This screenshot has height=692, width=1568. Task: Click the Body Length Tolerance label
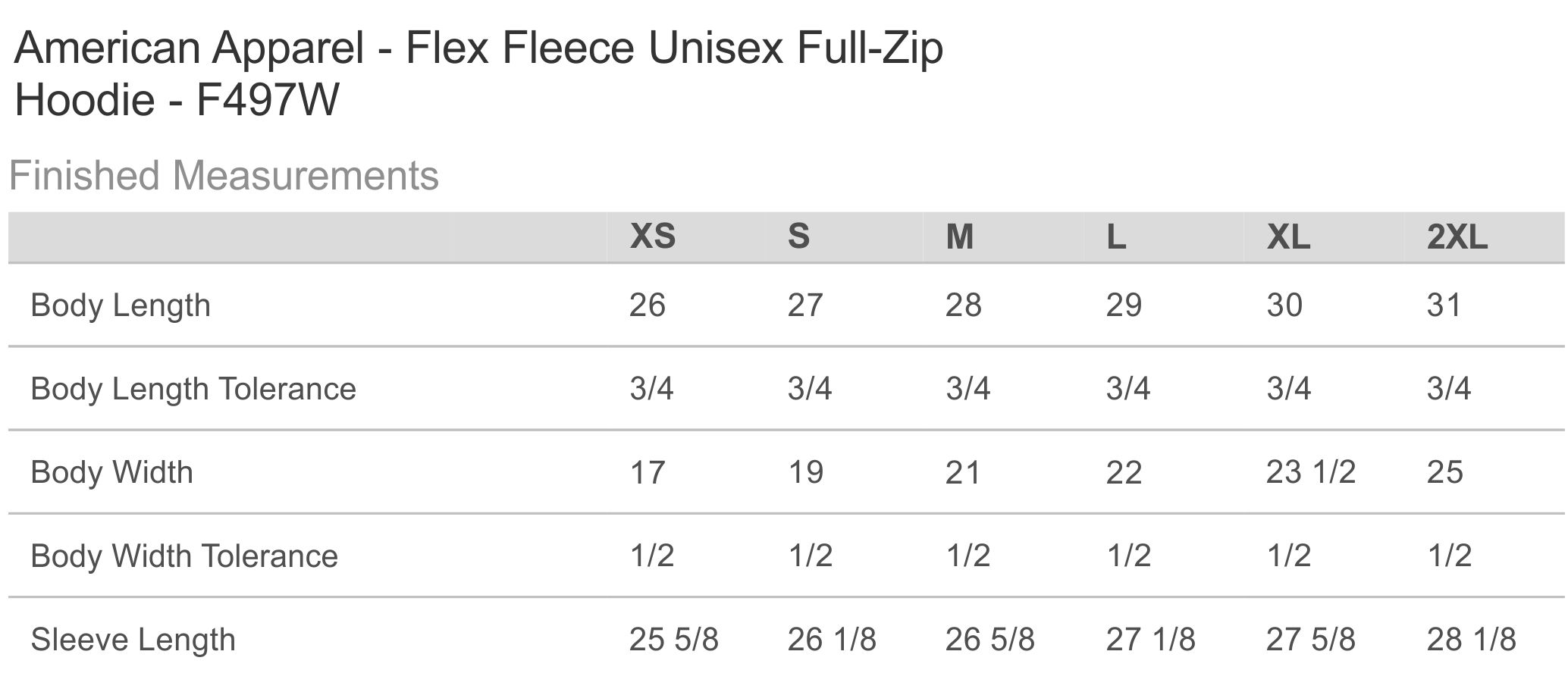point(193,389)
